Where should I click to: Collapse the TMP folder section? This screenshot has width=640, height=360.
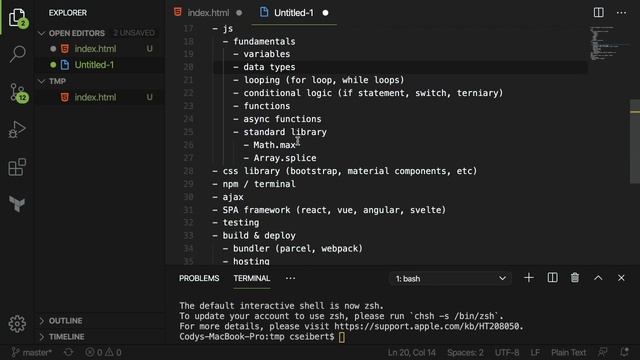click(x=42, y=81)
